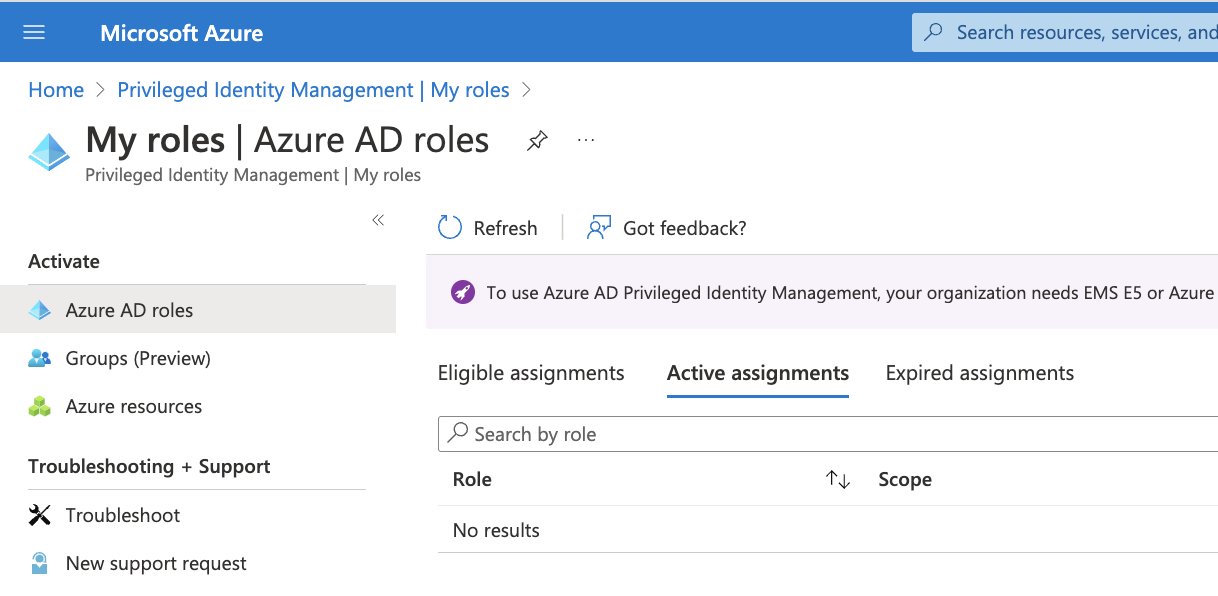Go to the Home breadcrumb
This screenshot has width=1218, height=596.
[x=56, y=90]
